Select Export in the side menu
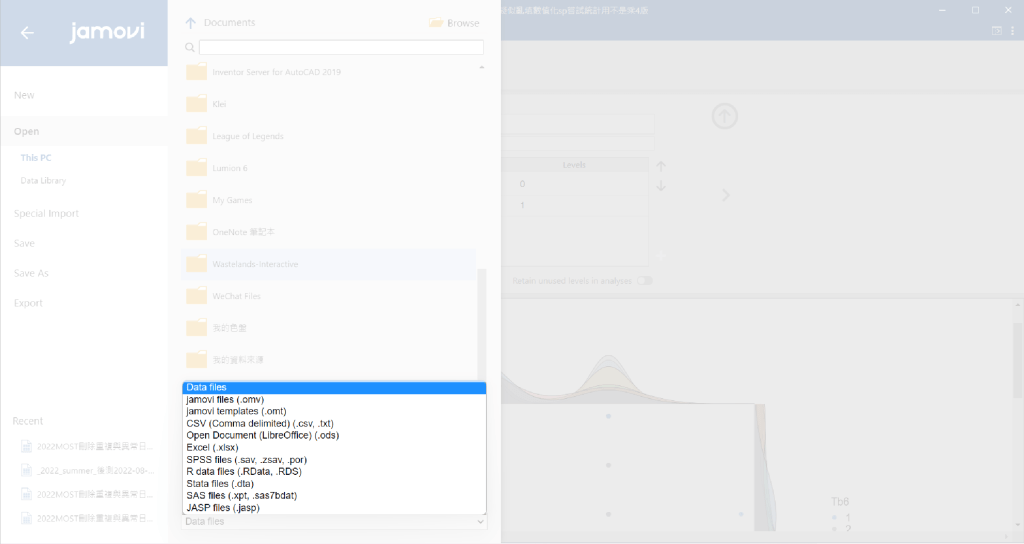1024x544 pixels. (x=28, y=303)
